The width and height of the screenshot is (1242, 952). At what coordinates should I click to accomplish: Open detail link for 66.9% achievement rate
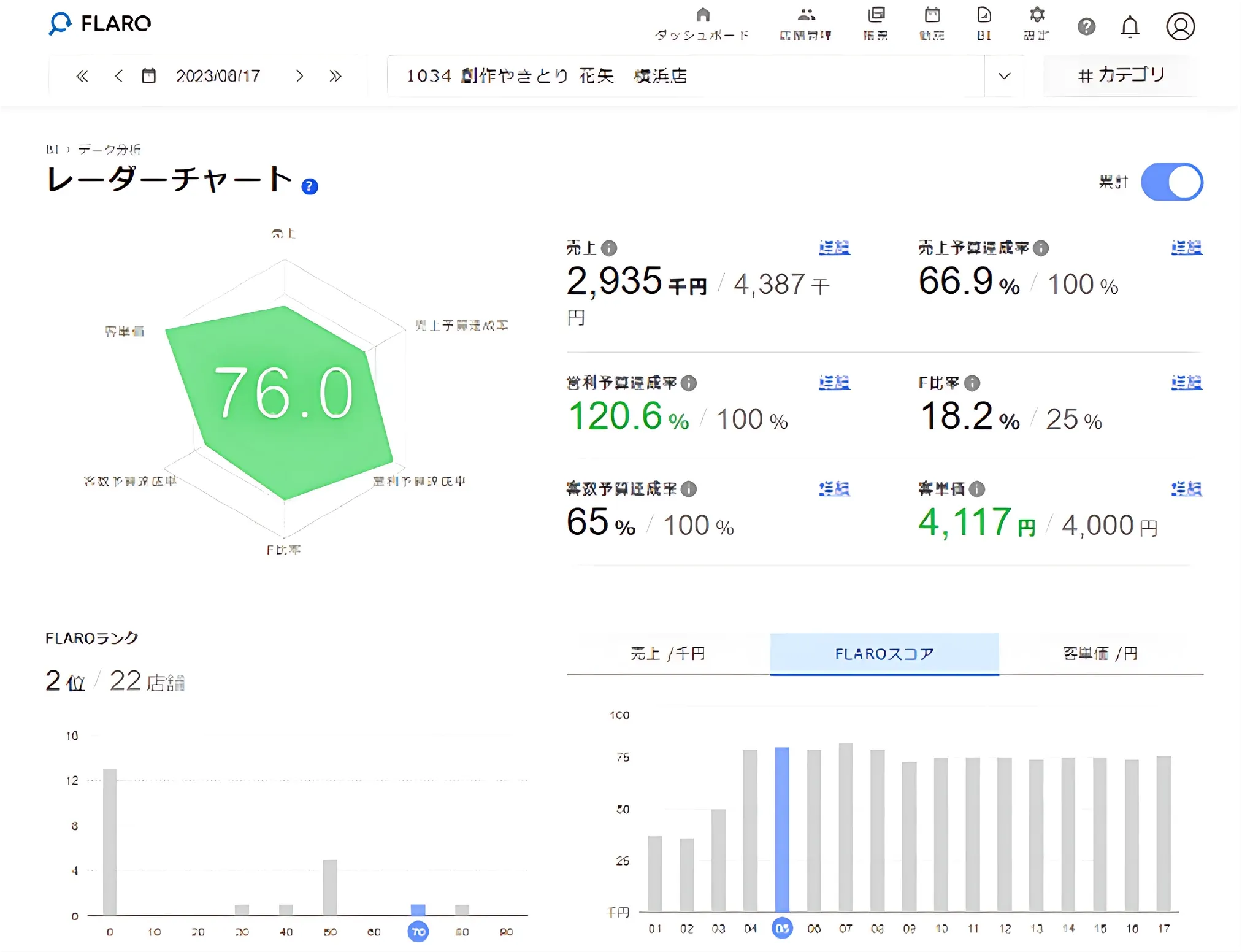click(1186, 248)
